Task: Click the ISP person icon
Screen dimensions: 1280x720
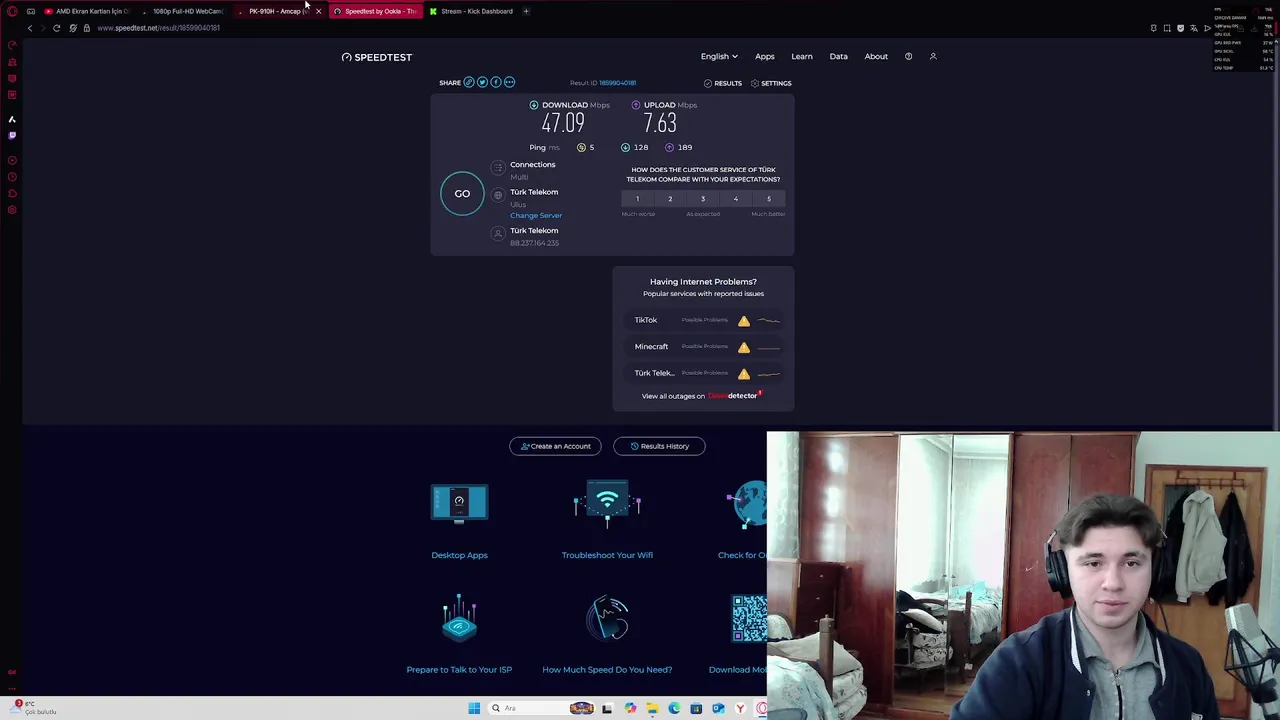Action: [x=498, y=233]
